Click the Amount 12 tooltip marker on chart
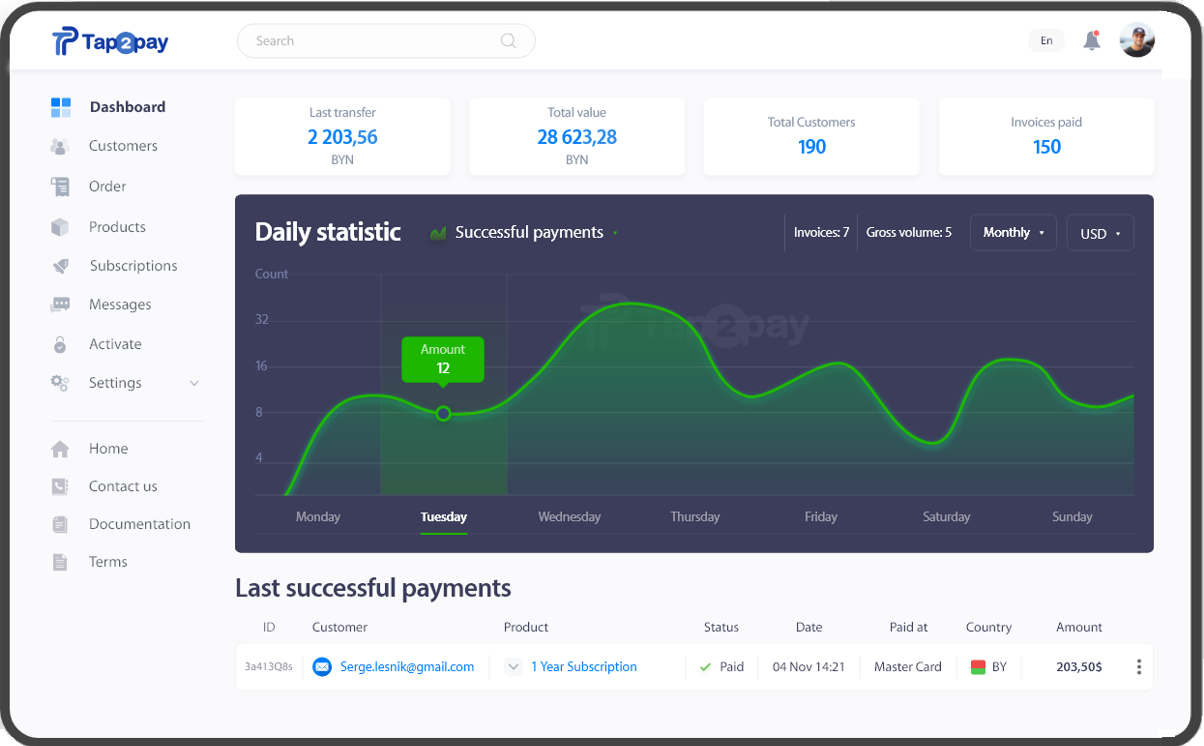Viewport: 1204px width, 746px height. [x=443, y=359]
